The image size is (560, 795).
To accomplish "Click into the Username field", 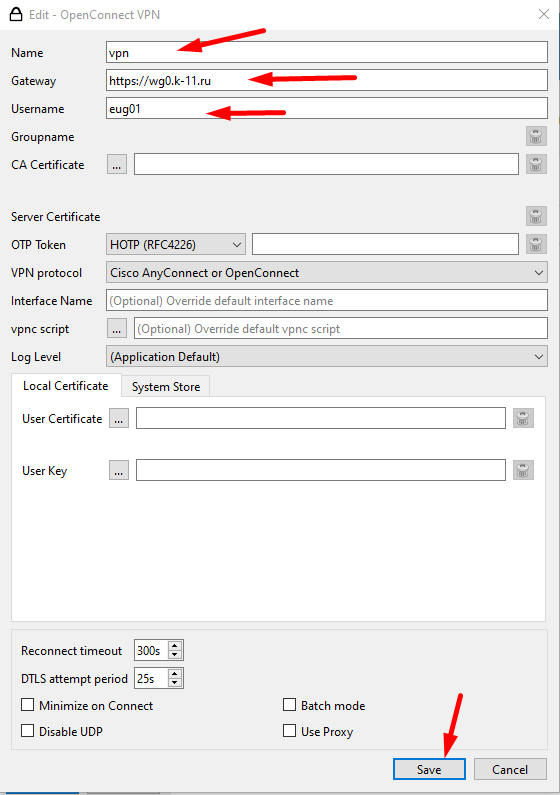I will click(327, 108).
